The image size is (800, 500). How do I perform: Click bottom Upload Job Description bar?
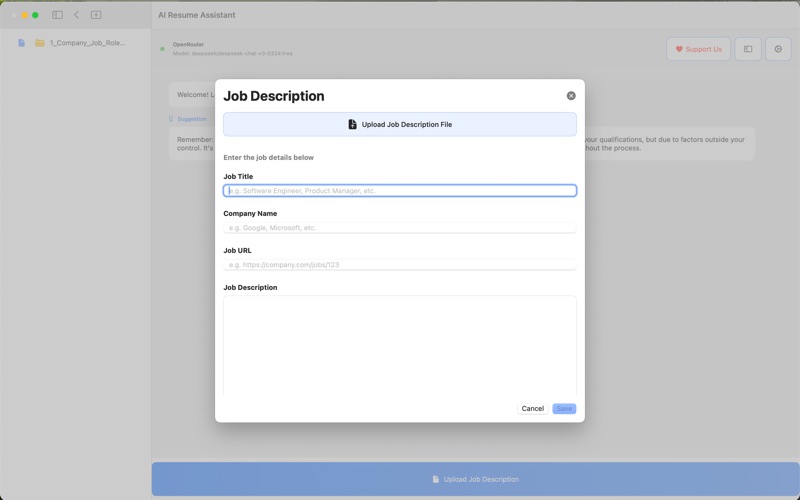[476, 479]
